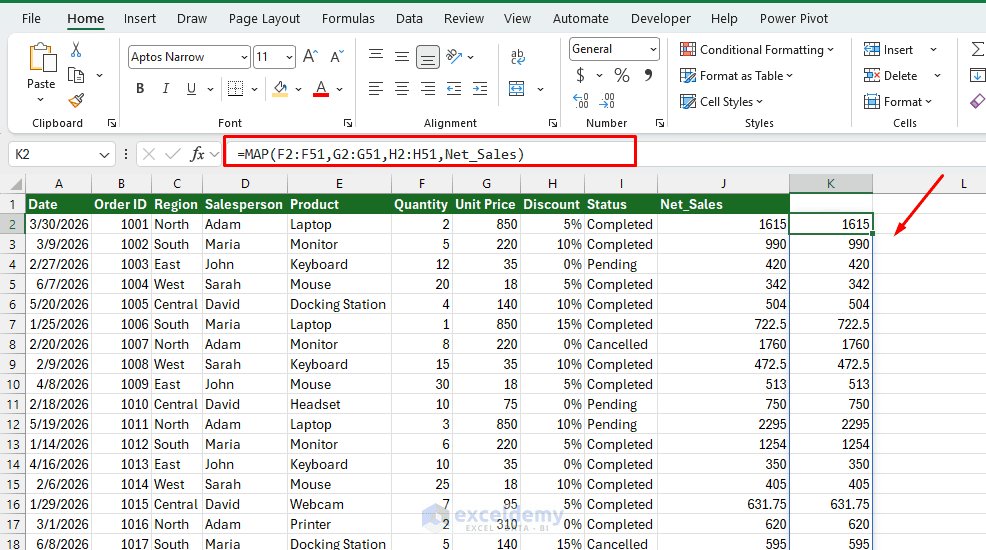Click the Paste clipboard icon
The height and width of the screenshot is (550, 986).
click(x=42, y=58)
